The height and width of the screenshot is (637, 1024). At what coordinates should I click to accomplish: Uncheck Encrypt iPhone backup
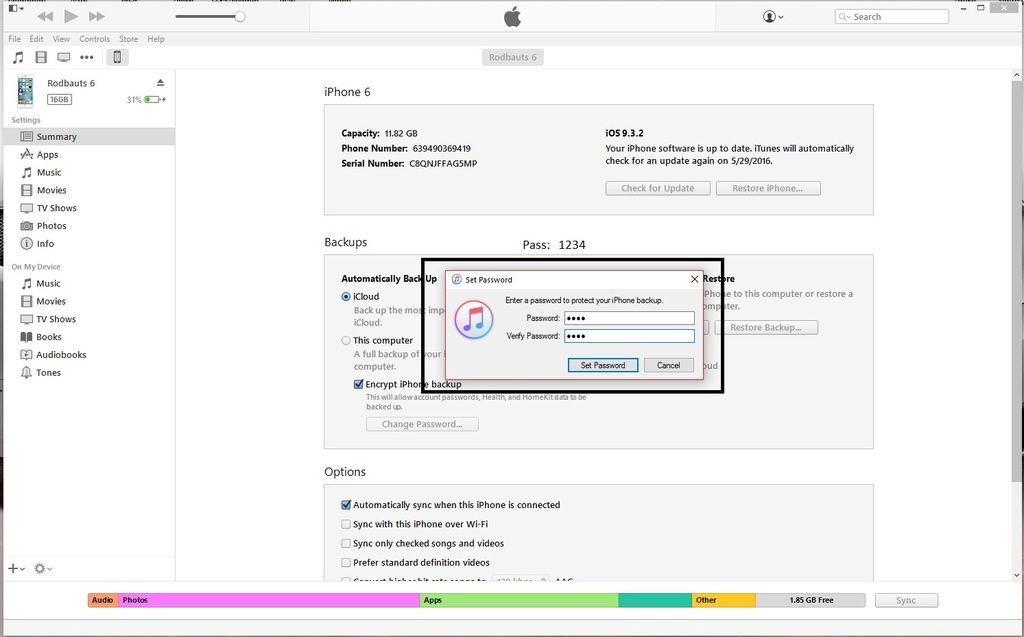coord(359,384)
